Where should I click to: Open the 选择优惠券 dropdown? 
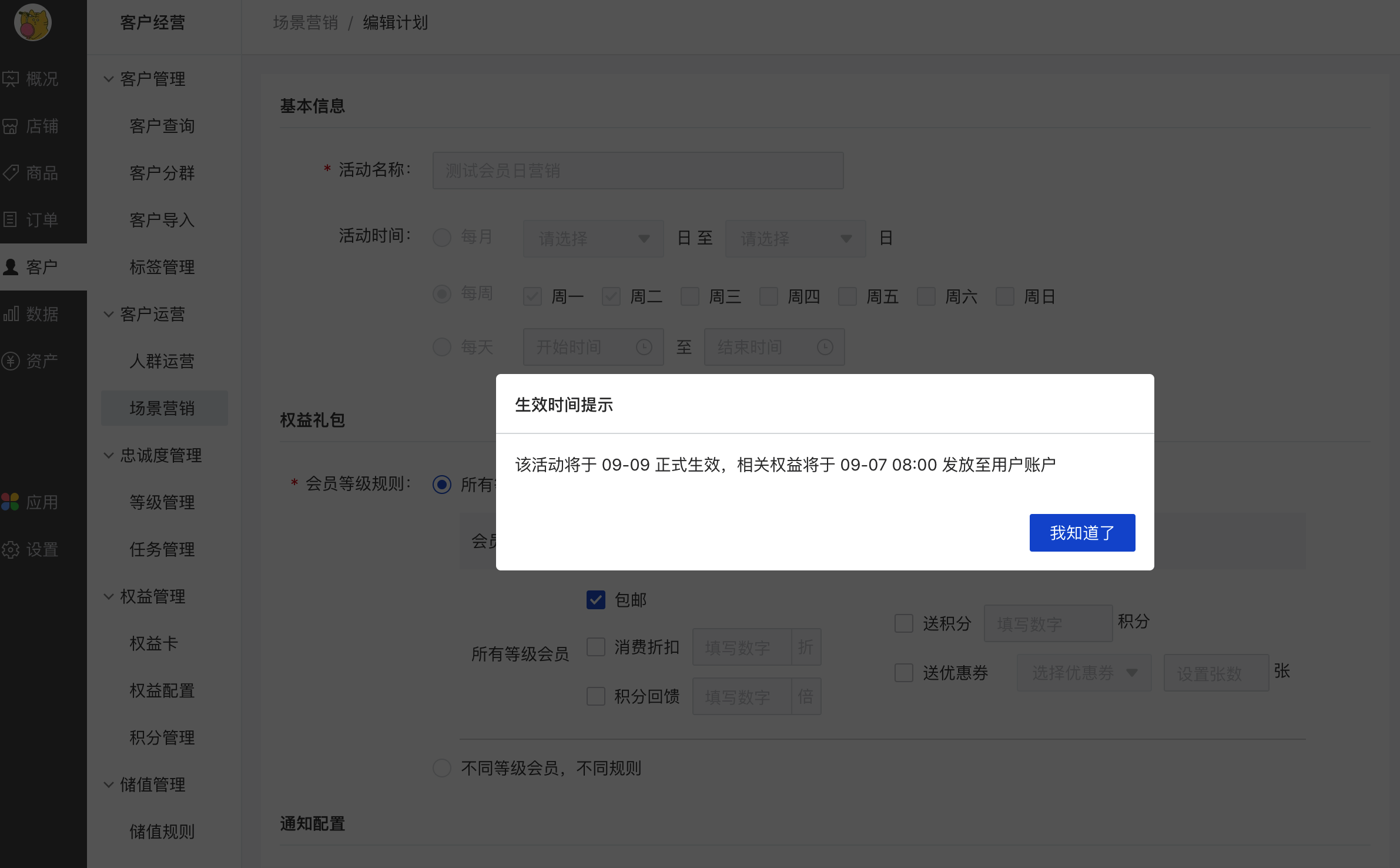[1084, 673]
